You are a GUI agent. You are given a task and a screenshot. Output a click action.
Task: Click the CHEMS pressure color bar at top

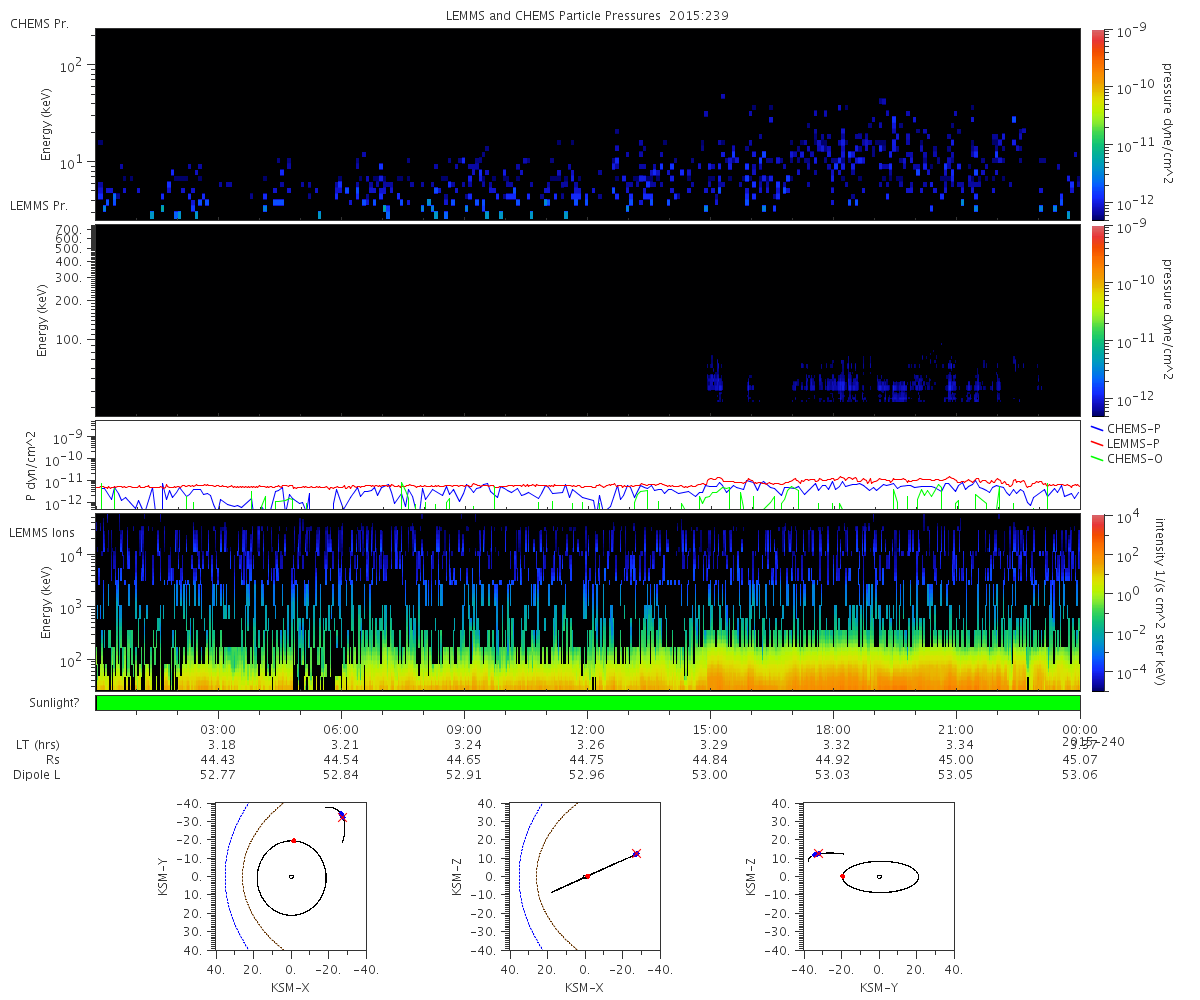pos(1097,124)
